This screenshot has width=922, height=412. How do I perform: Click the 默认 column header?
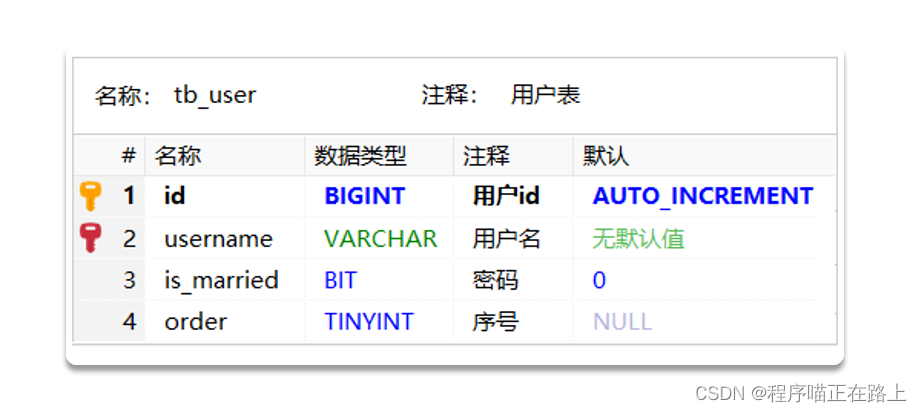coord(704,156)
